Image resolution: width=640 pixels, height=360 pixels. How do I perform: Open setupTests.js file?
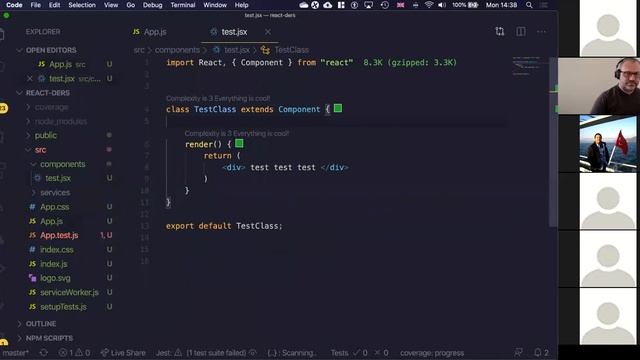click(63, 307)
